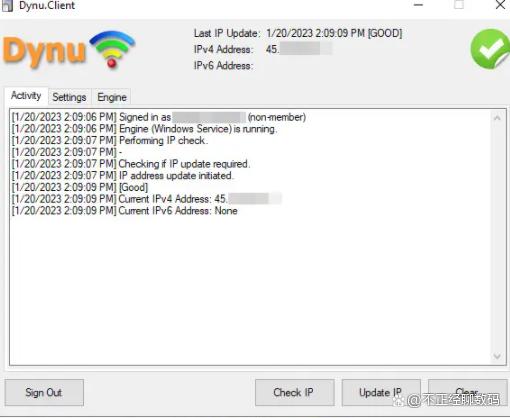Screen dimensions: 510x418
Task: Clear the activity log with Clear button
Action: (x=467, y=392)
